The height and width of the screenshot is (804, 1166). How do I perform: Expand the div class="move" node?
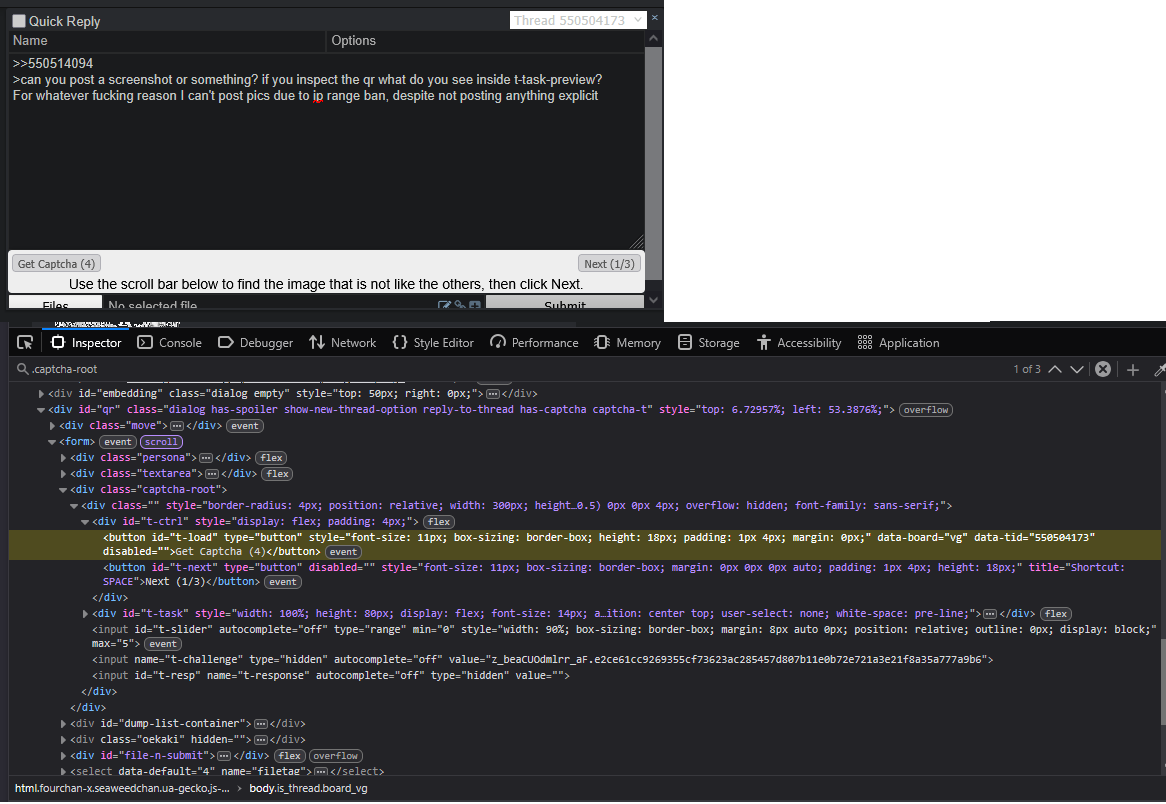tap(52, 425)
